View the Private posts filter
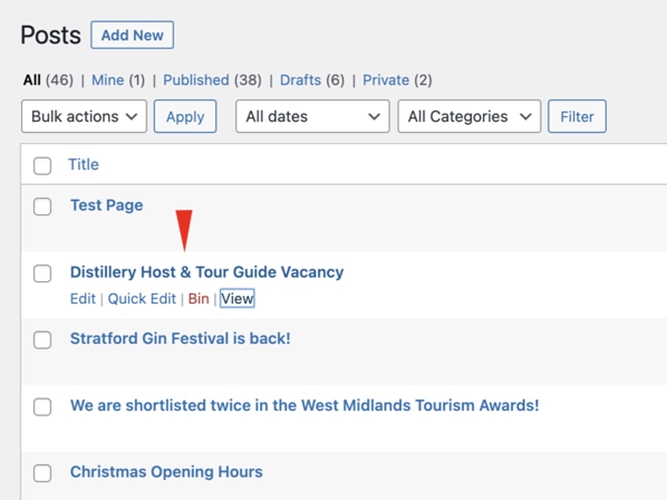 386,80
